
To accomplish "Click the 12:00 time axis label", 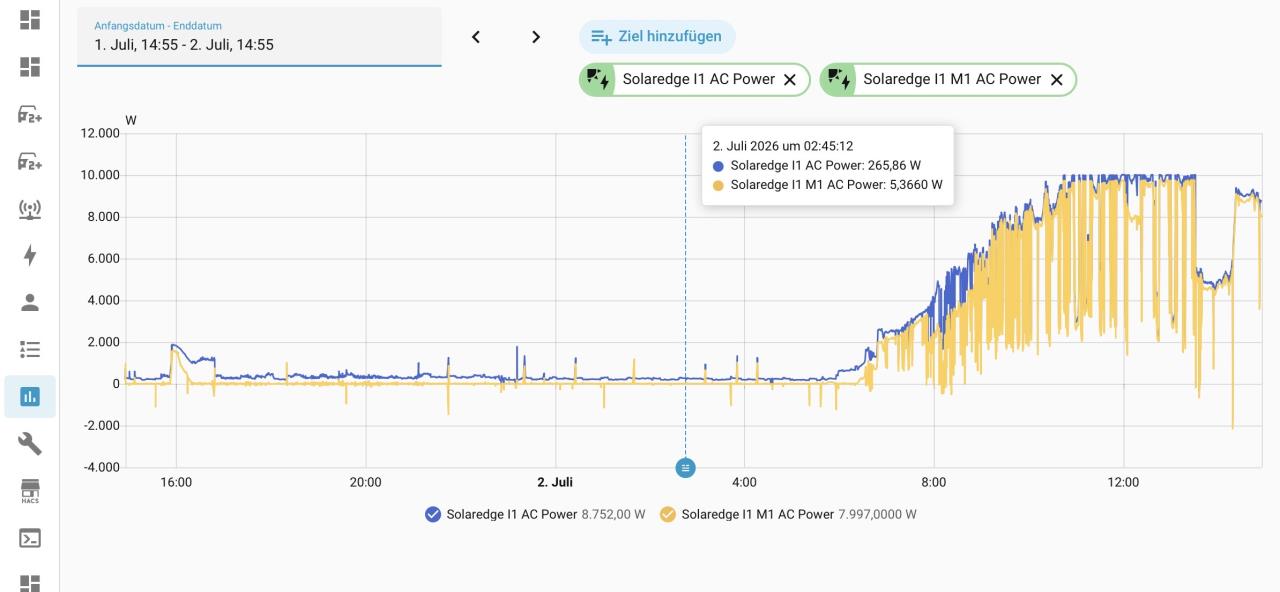I will 1123,482.
